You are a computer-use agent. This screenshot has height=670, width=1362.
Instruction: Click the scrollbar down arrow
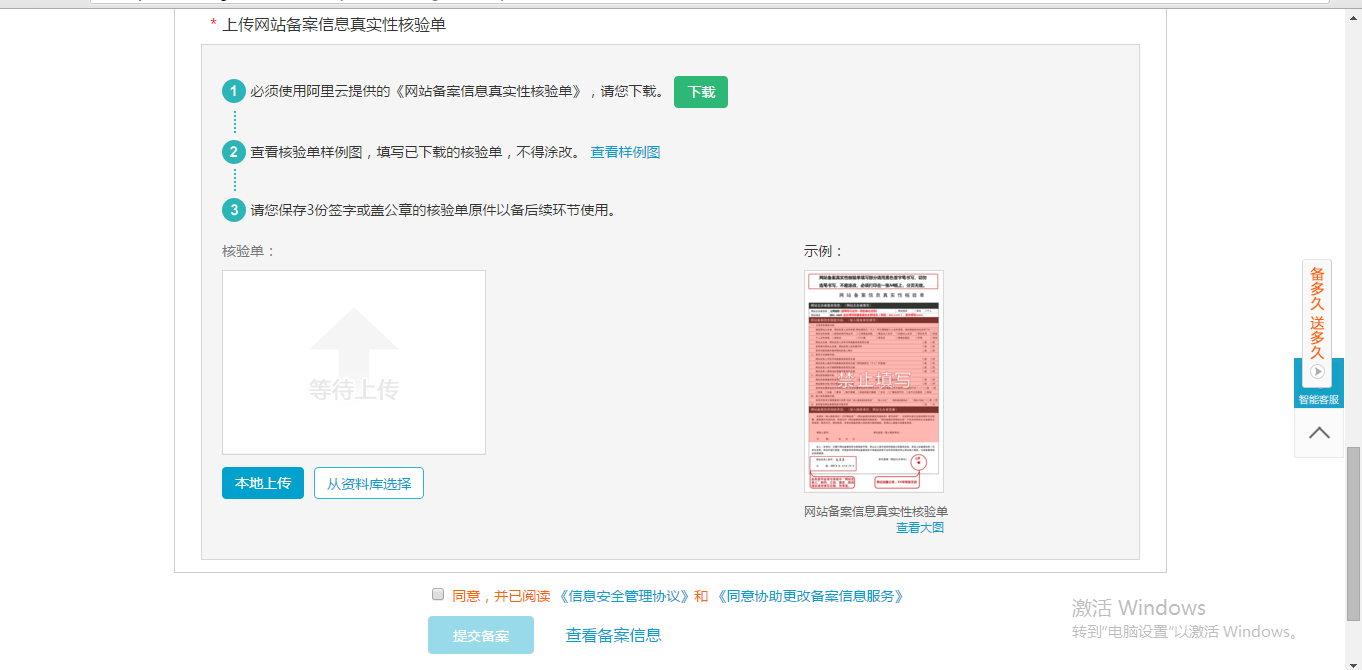[x=1353, y=661]
